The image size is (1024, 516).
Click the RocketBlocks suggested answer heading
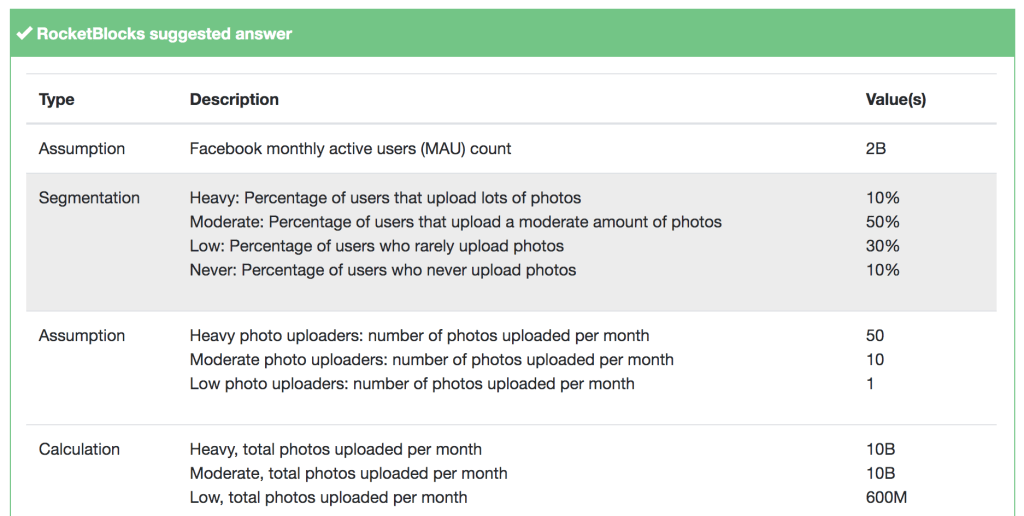[164, 34]
